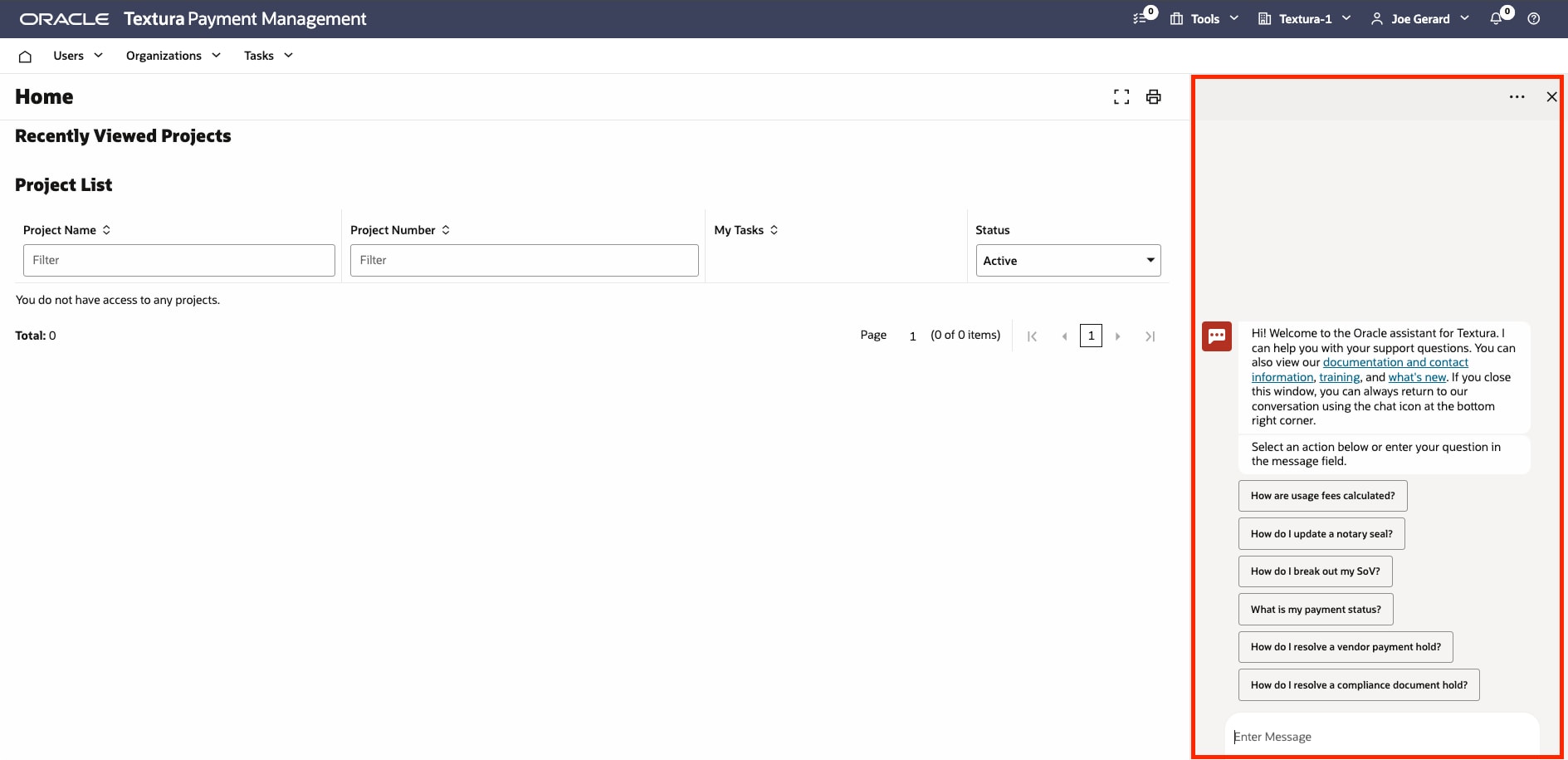The width and height of the screenshot is (1568, 760).
Task: Open the Joe Gerard user menu
Action: tap(1420, 19)
